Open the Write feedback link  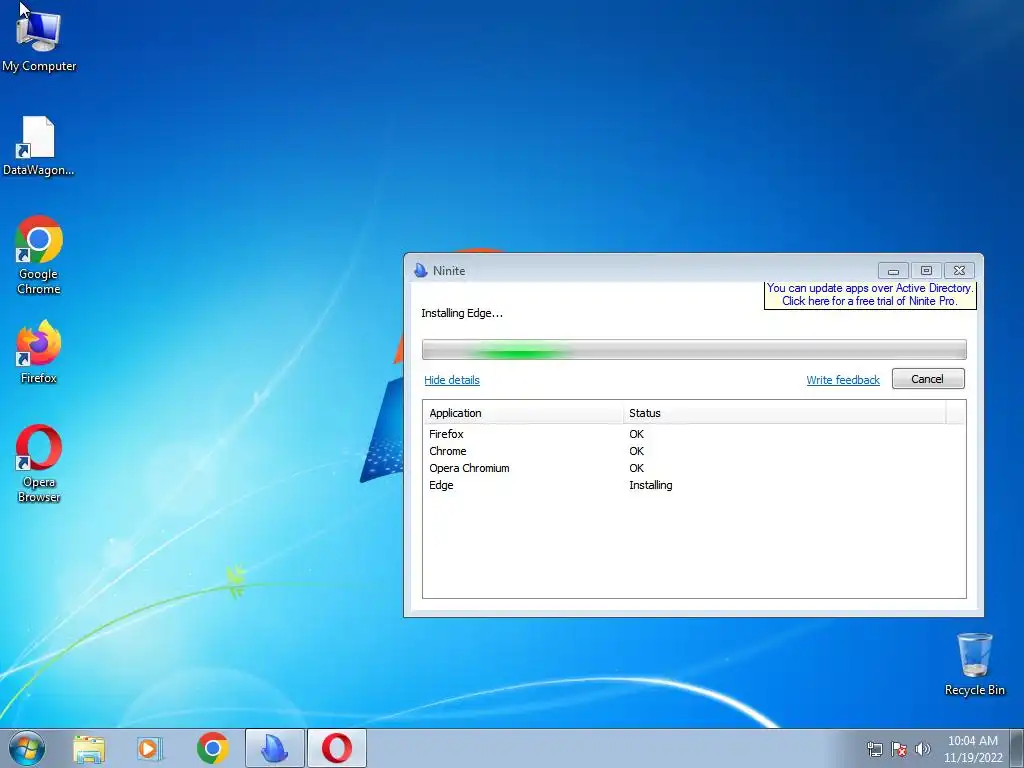(843, 380)
